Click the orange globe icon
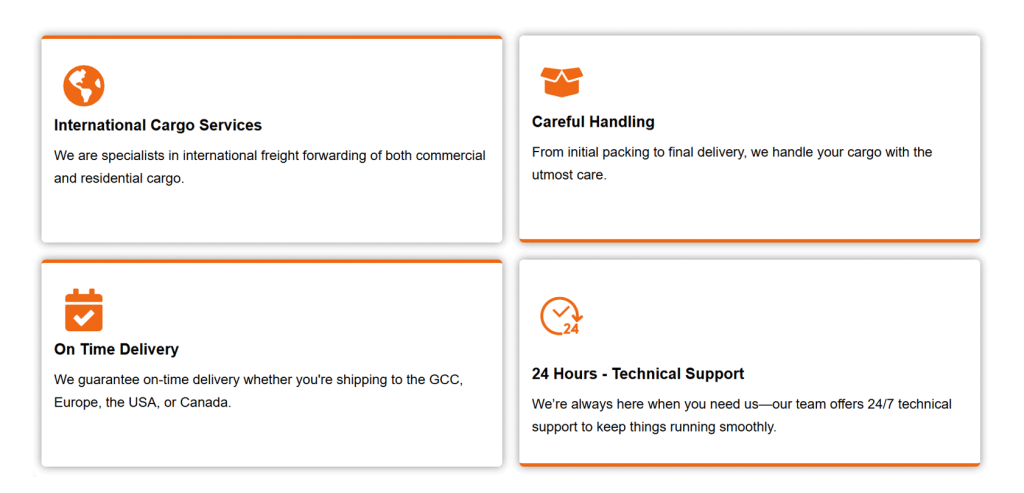This screenshot has height=493, width=1024. [84, 86]
